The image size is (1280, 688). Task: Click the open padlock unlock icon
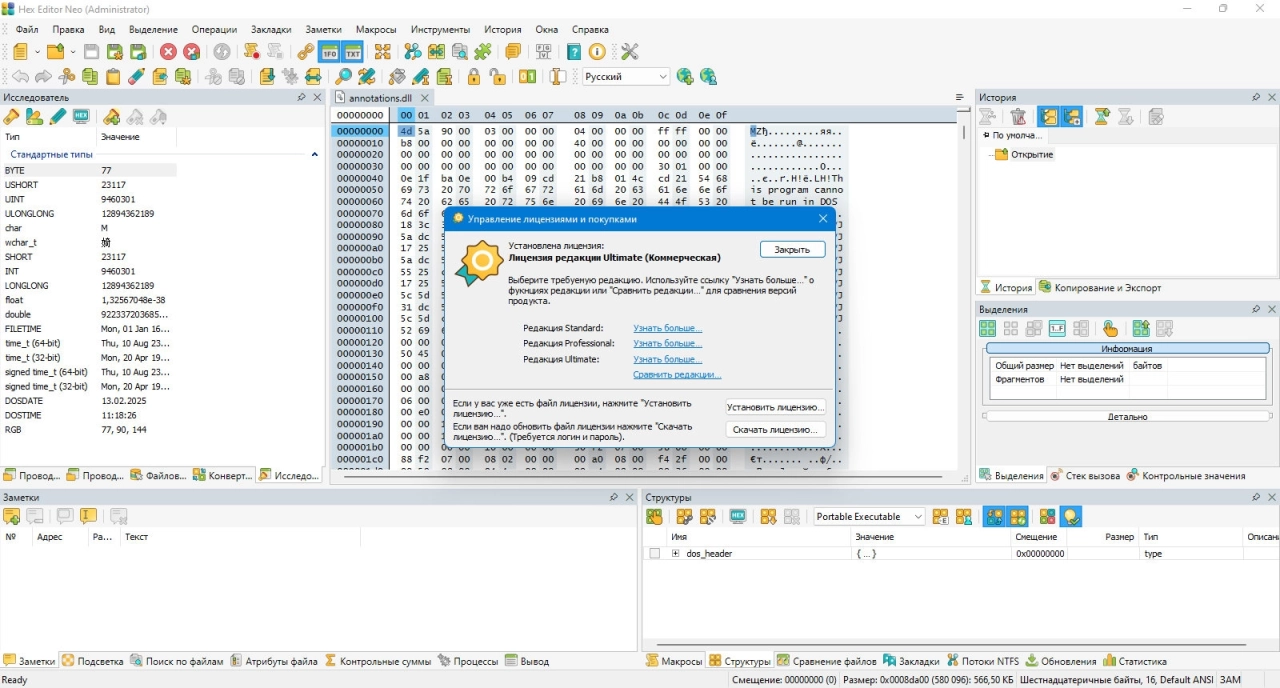coord(497,76)
